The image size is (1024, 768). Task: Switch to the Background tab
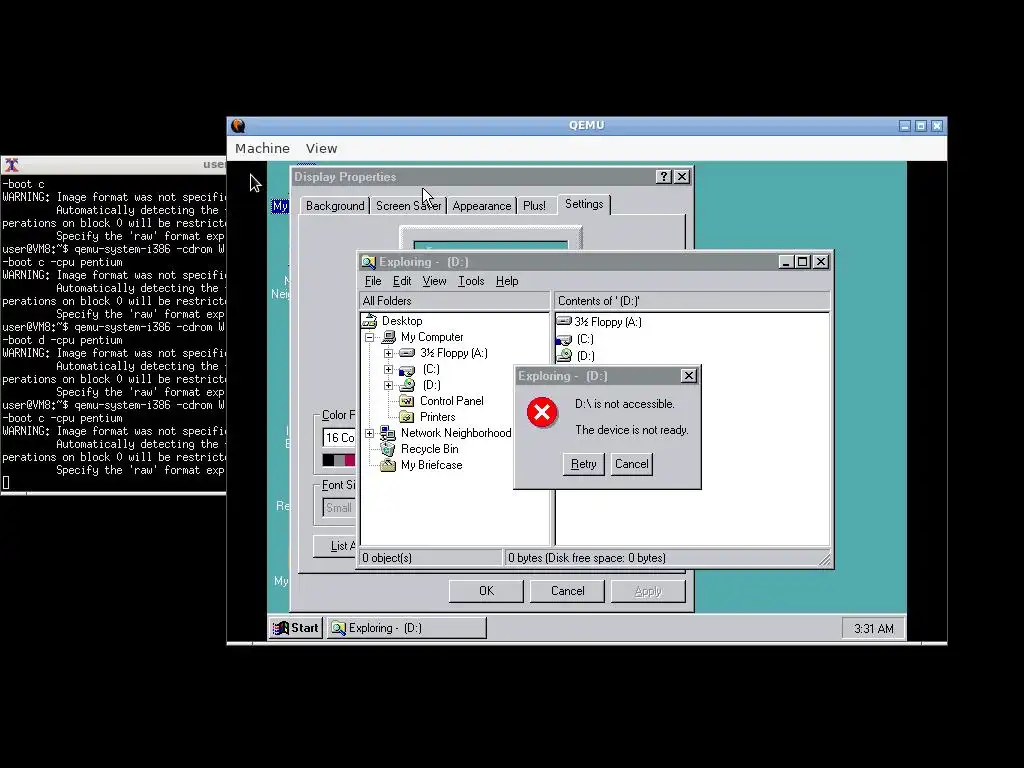click(335, 206)
